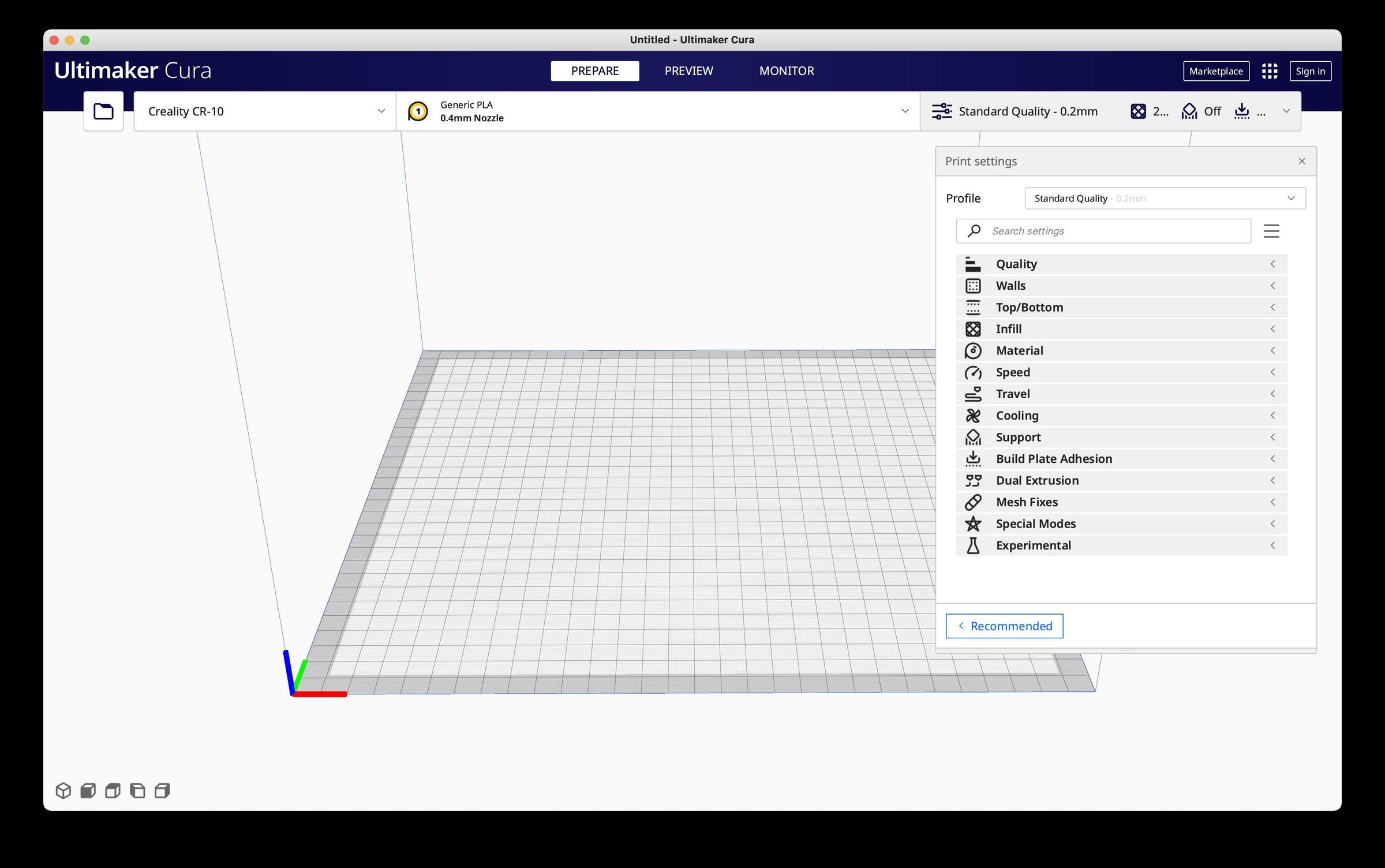
Task: Click the search magnifier icon
Action: [x=974, y=231]
